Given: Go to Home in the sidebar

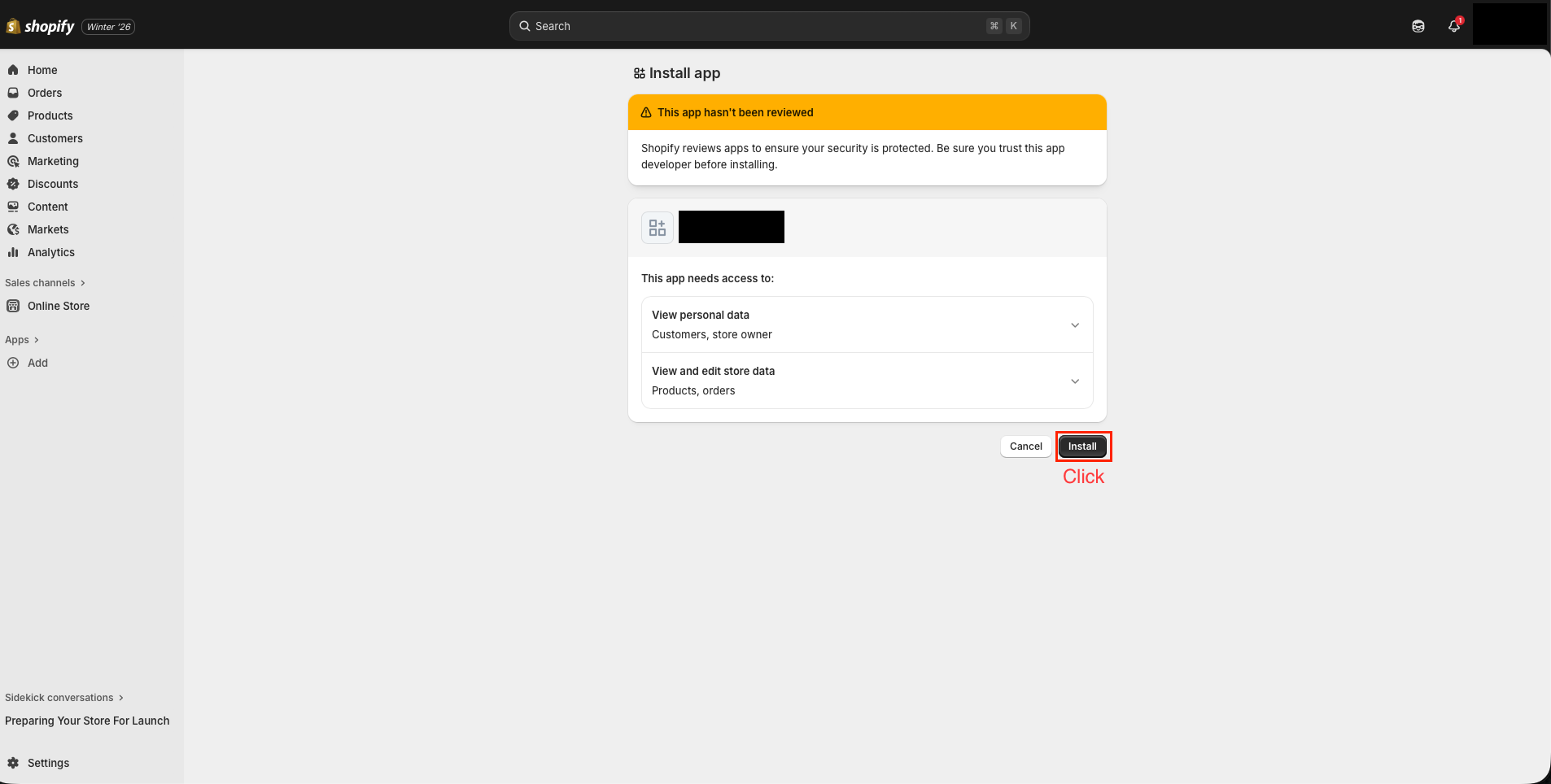Looking at the screenshot, I should [x=42, y=70].
